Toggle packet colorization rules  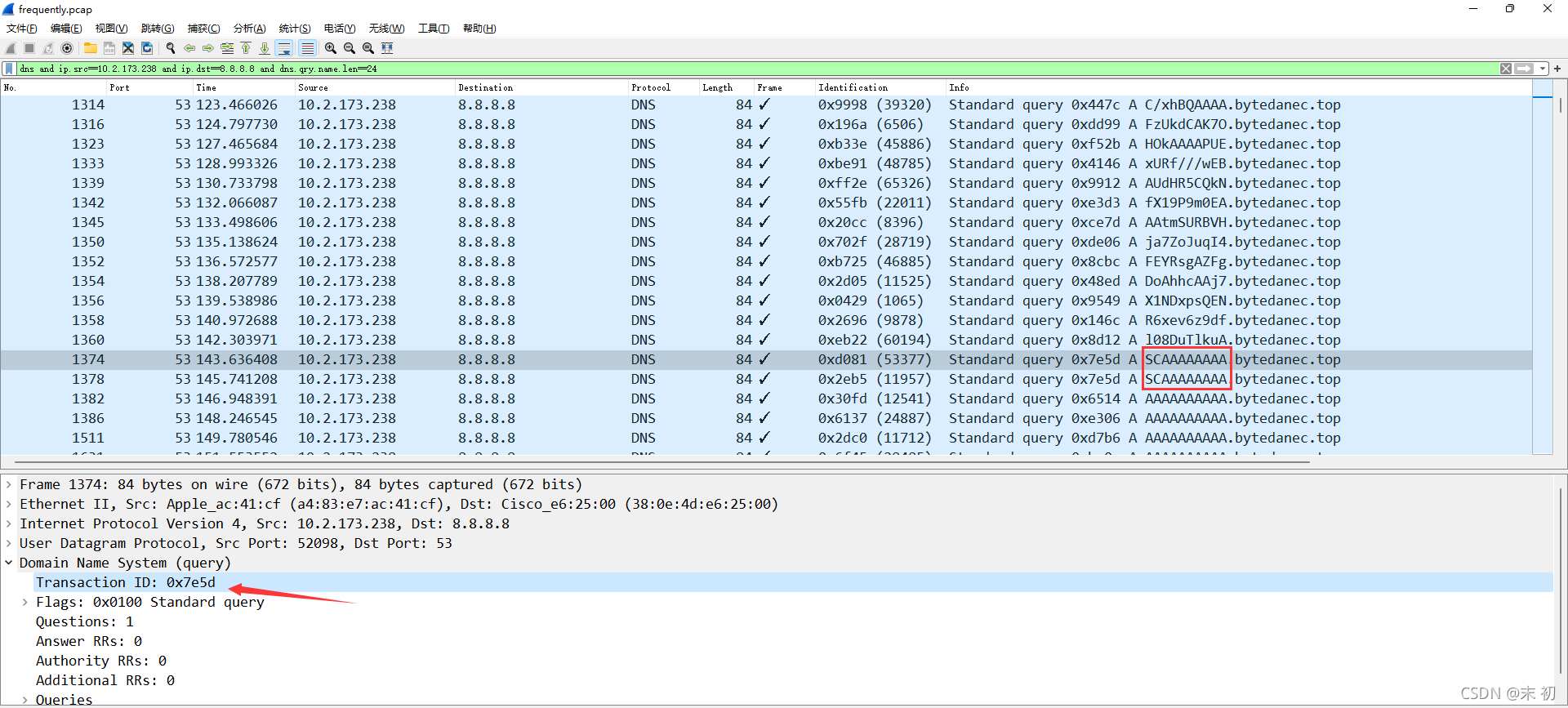point(307,48)
